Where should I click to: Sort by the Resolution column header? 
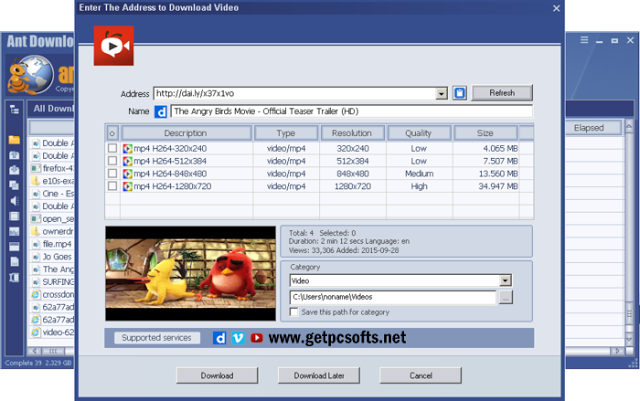[x=352, y=133]
